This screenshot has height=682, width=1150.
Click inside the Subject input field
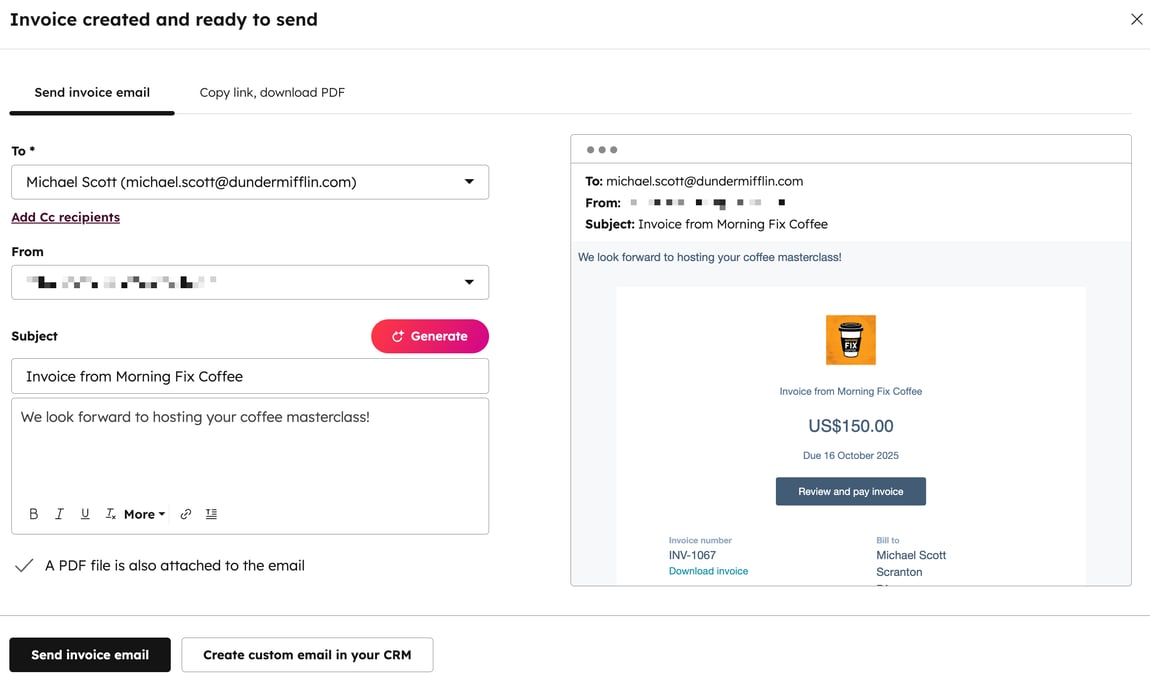(x=249, y=375)
